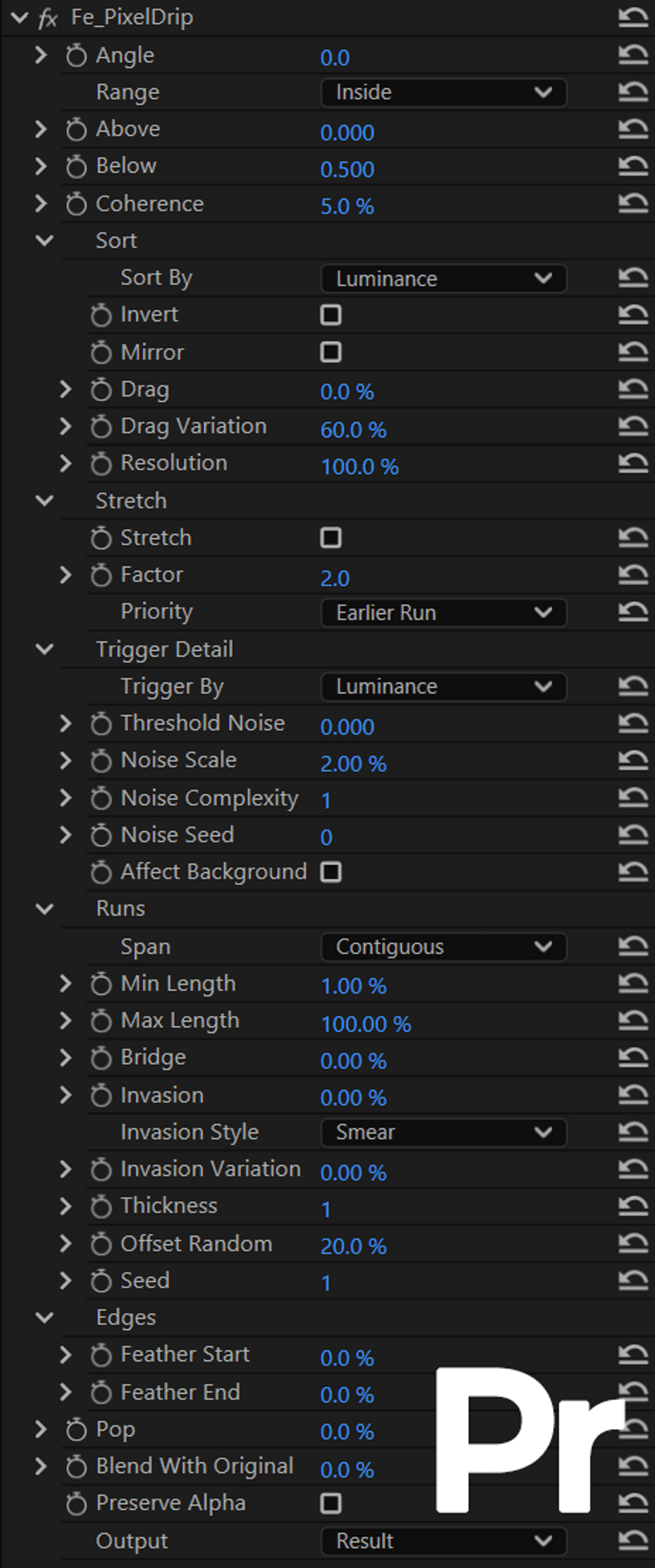Screen dimensions: 655x1568
Task: Reset the Coherence parameter
Action: [633, 204]
